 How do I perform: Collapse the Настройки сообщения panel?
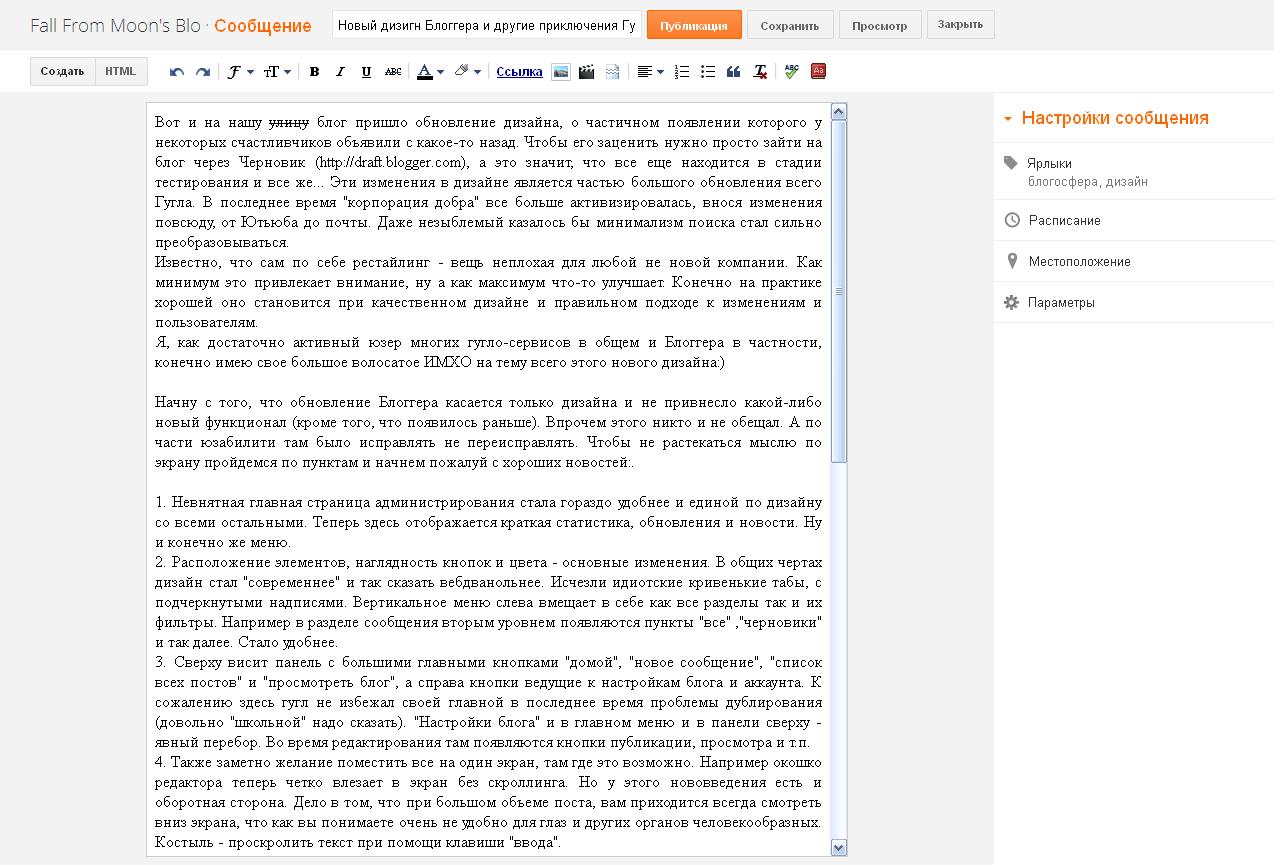1008,119
